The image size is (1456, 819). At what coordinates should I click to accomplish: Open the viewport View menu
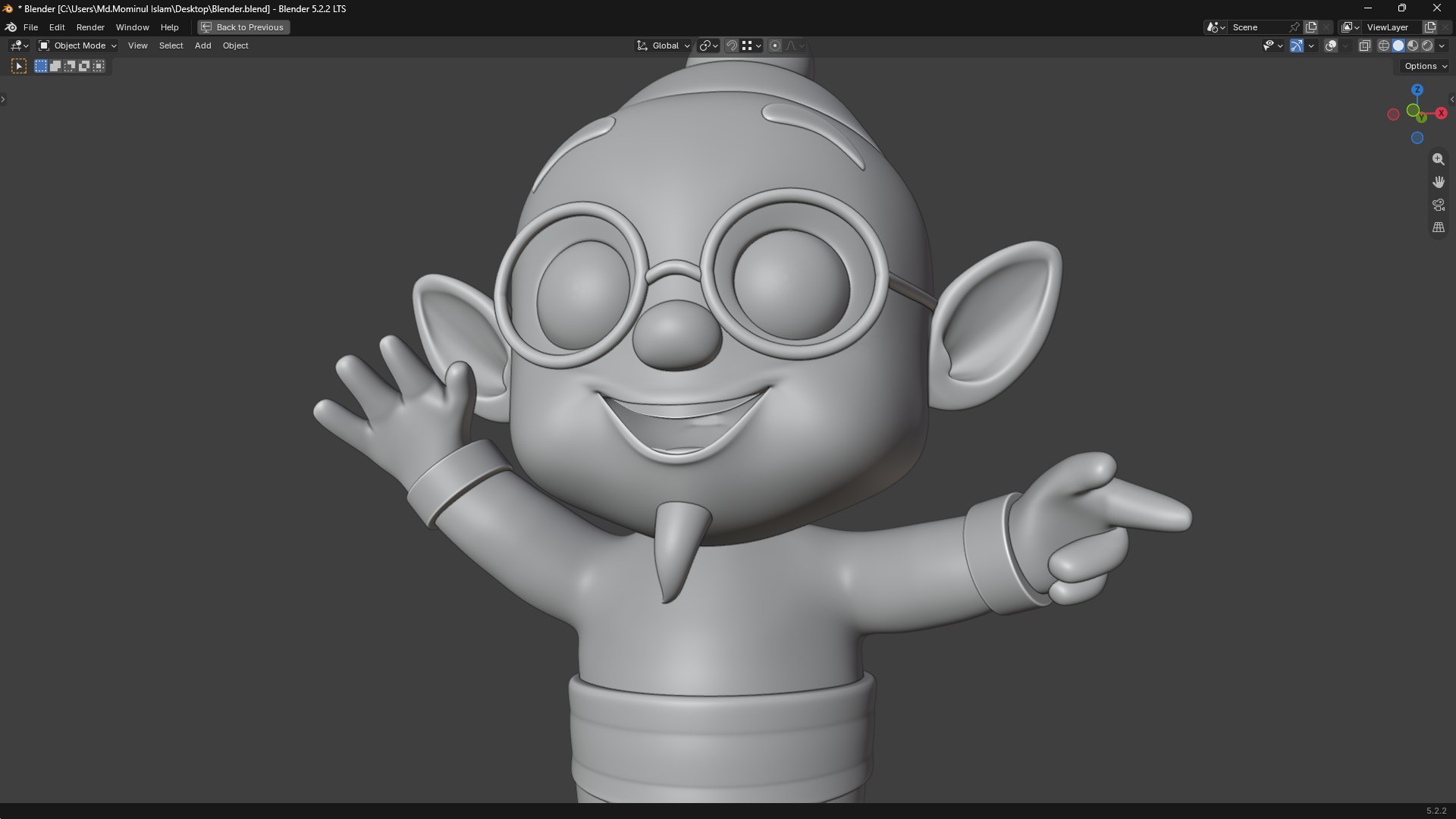click(137, 46)
